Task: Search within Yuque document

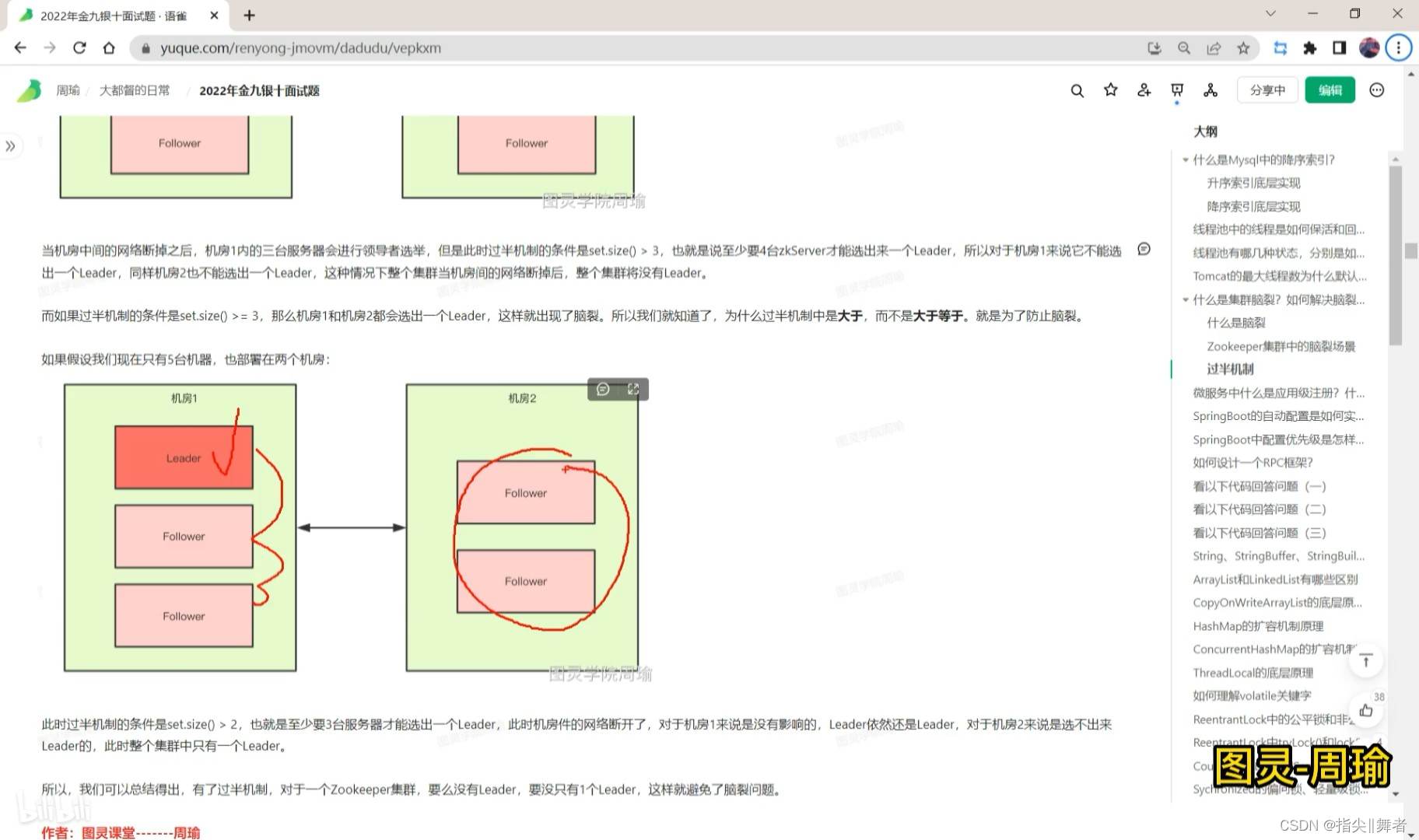Action: coord(1077,91)
